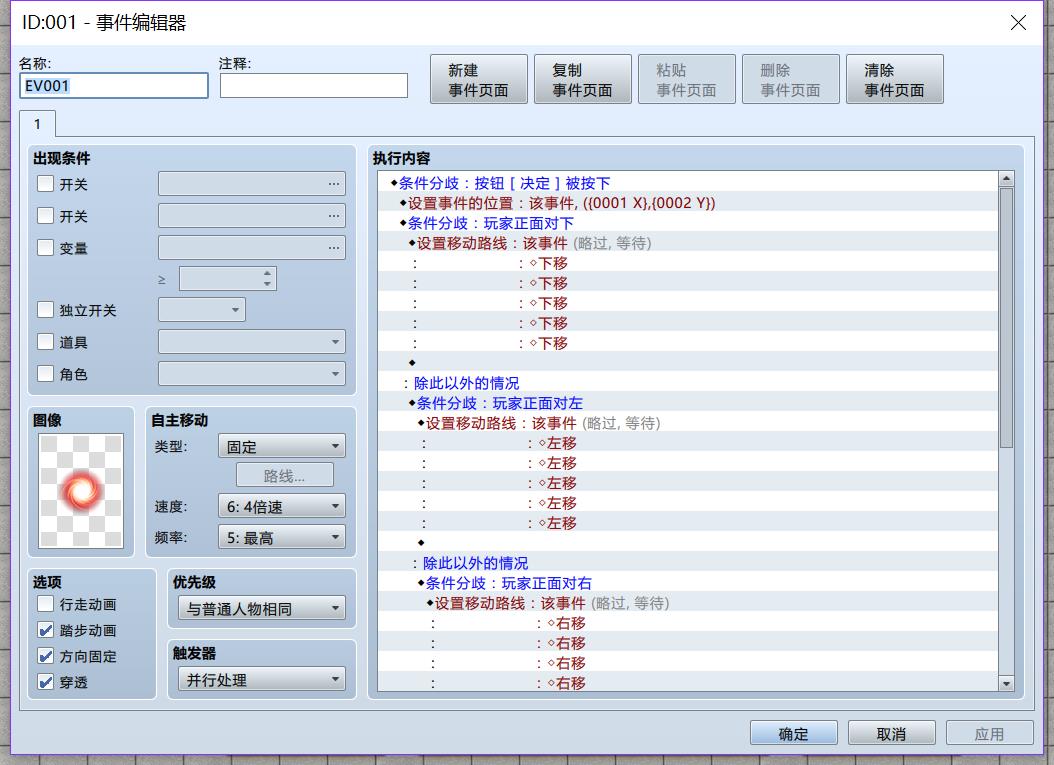
Task: Select event page tab 1
Action: (x=38, y=124)
